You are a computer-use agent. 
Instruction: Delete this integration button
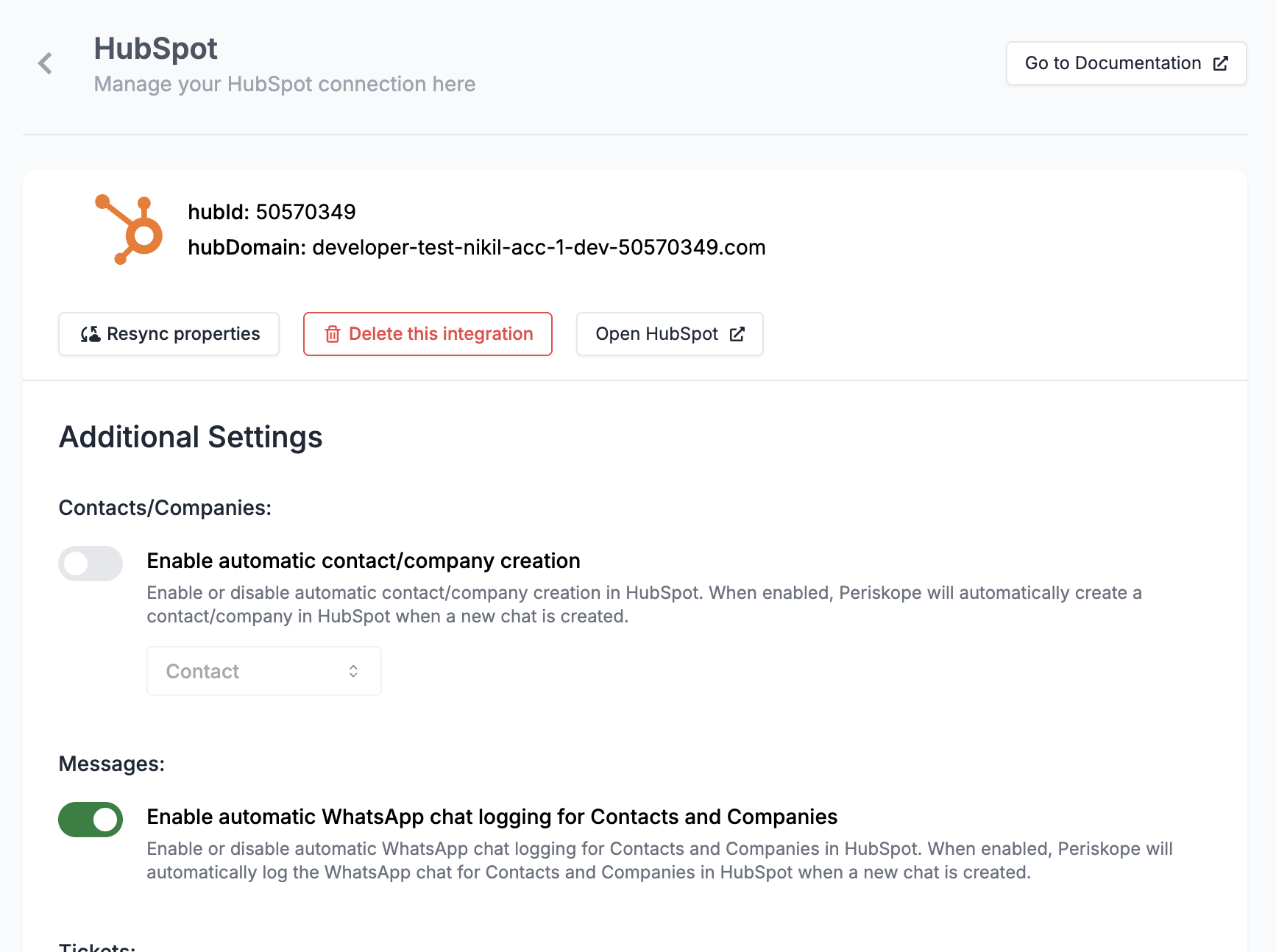pos(428,334)
